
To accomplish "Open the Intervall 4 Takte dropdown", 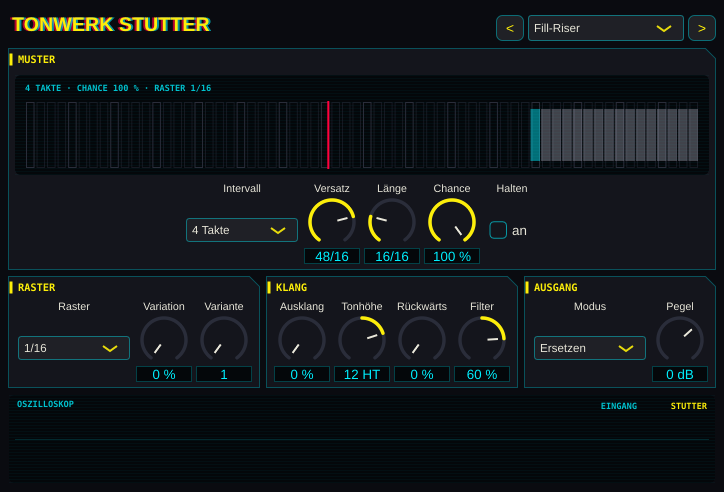I will click(241, 230).
